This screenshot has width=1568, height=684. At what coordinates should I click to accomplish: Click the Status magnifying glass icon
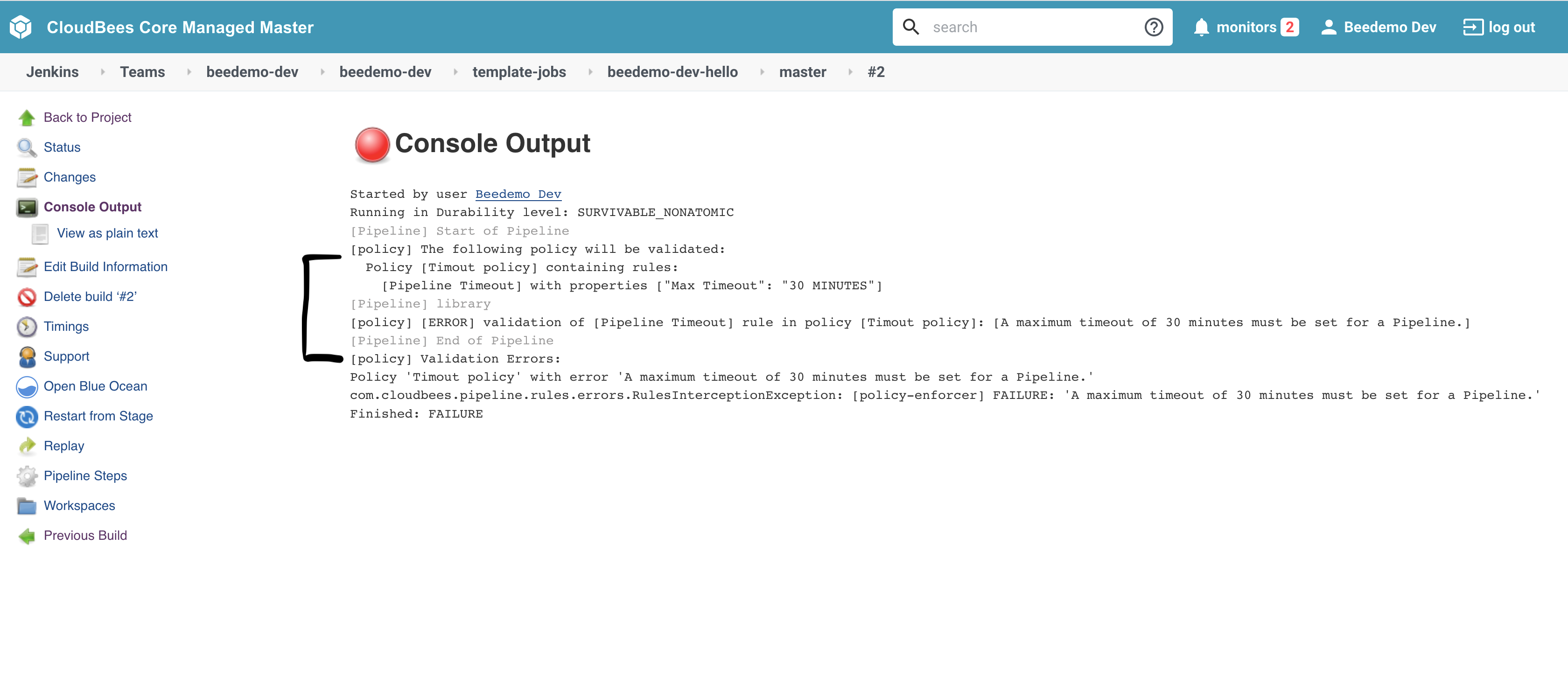[x=27, y=147]
